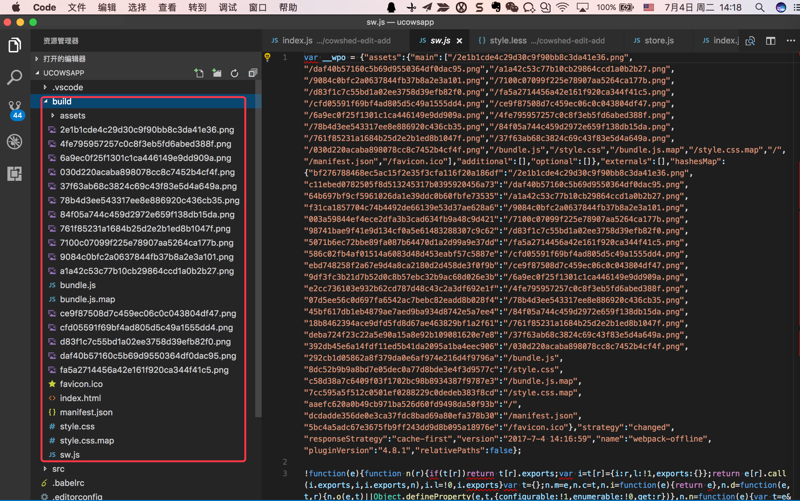Click the New File icon in UCOWSAPP header
800x501 pixels.
[x=199, y=73]
